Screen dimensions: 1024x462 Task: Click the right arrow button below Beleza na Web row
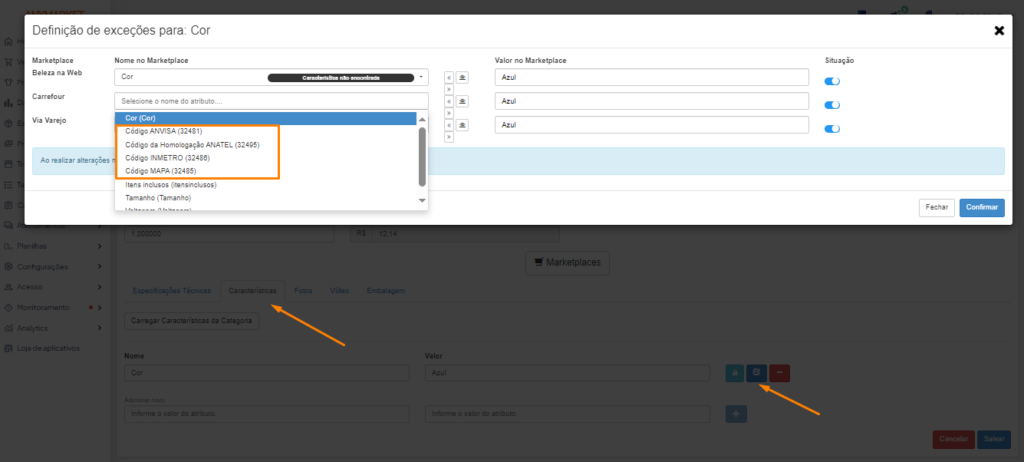[x=449, y=89]
